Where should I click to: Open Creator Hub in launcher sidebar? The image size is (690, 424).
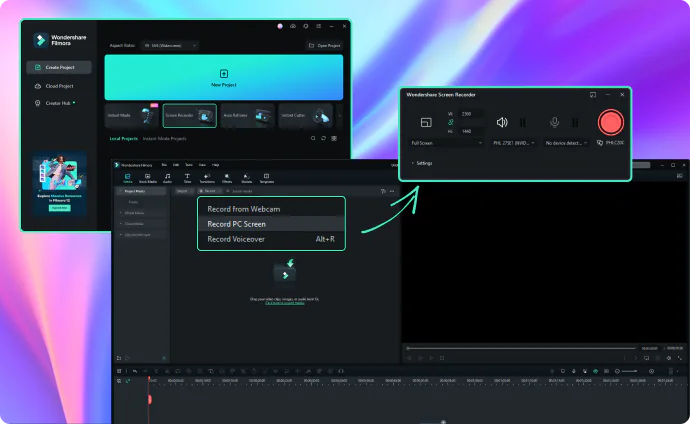pos(59,103)
